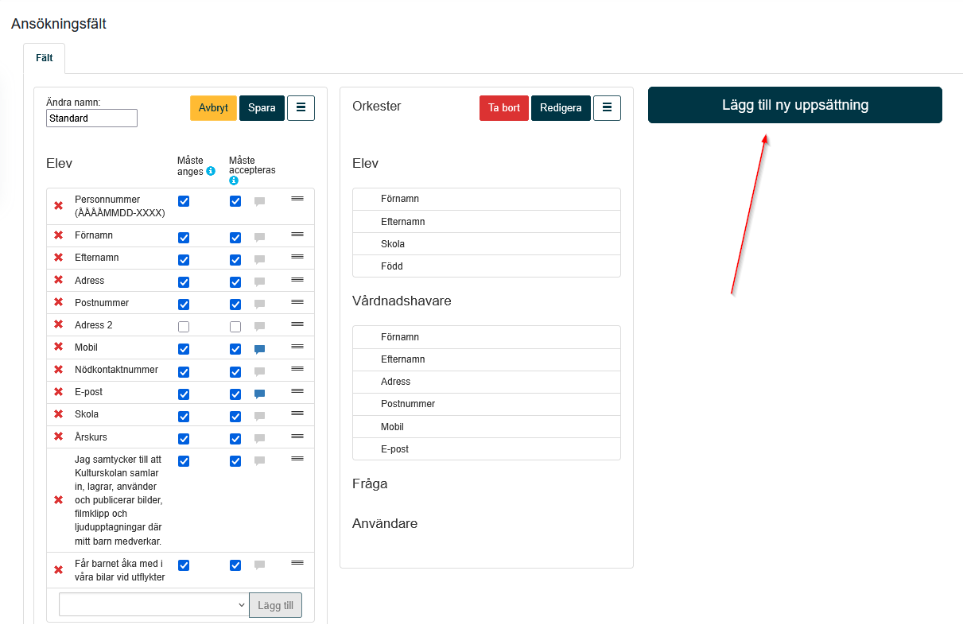The width and height of the screenshot is (963, 624).
Task: Remove the Adress field using red X
Action: (x=58, y=280)
